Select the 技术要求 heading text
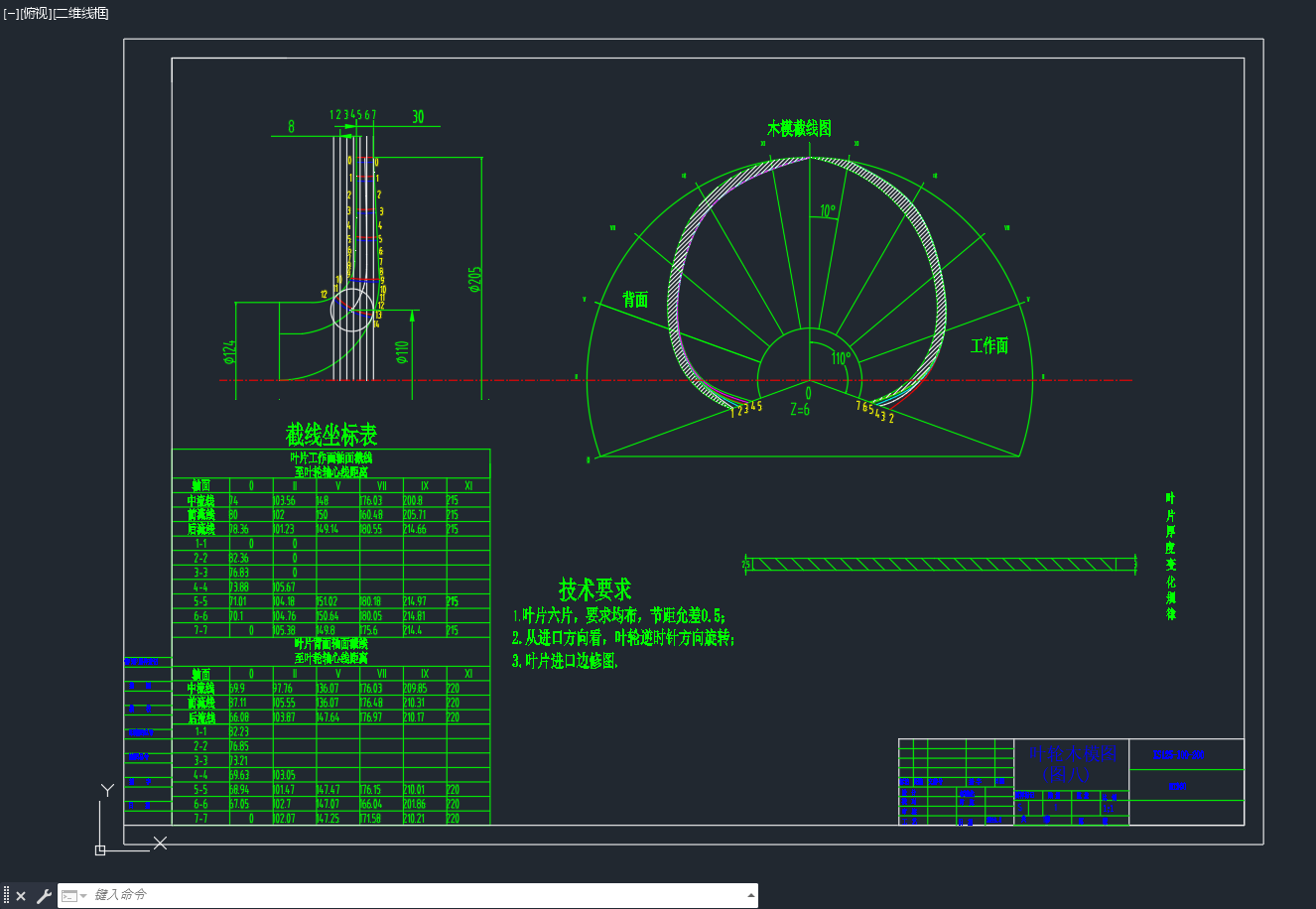This screenshot has height=909, width=1316. tap(594, 589)
